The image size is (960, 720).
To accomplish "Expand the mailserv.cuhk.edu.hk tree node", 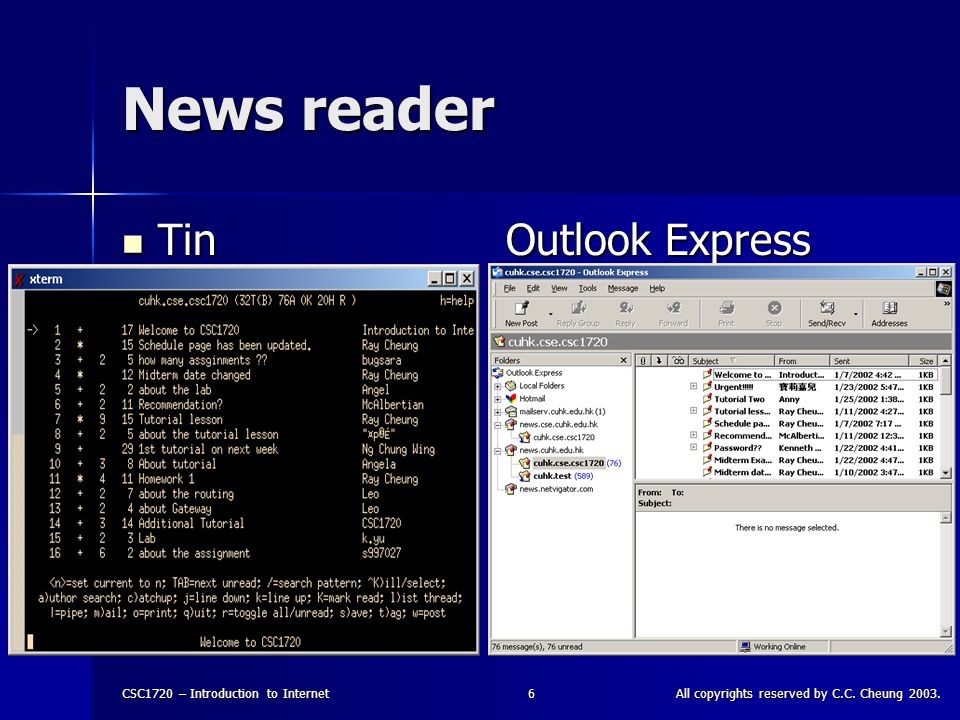I will (x=498, y=412).
